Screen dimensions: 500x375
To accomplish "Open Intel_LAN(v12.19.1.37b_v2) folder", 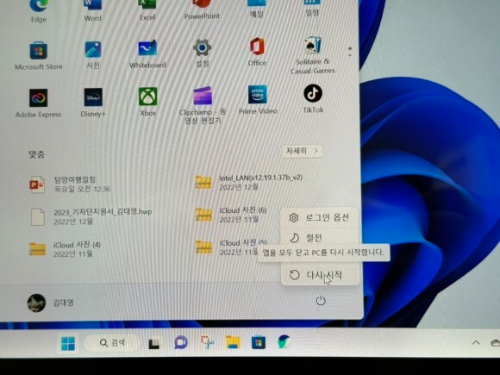I will pos(249,182).
